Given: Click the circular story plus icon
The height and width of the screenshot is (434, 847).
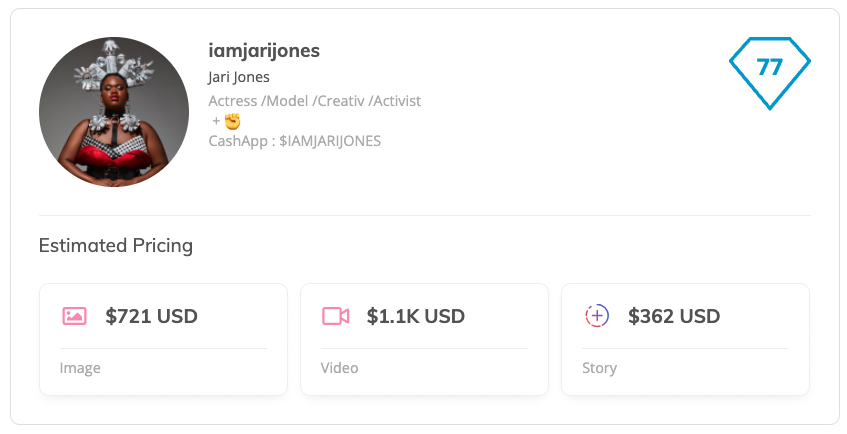Looking at the screenshot, I should coord(597,316).
